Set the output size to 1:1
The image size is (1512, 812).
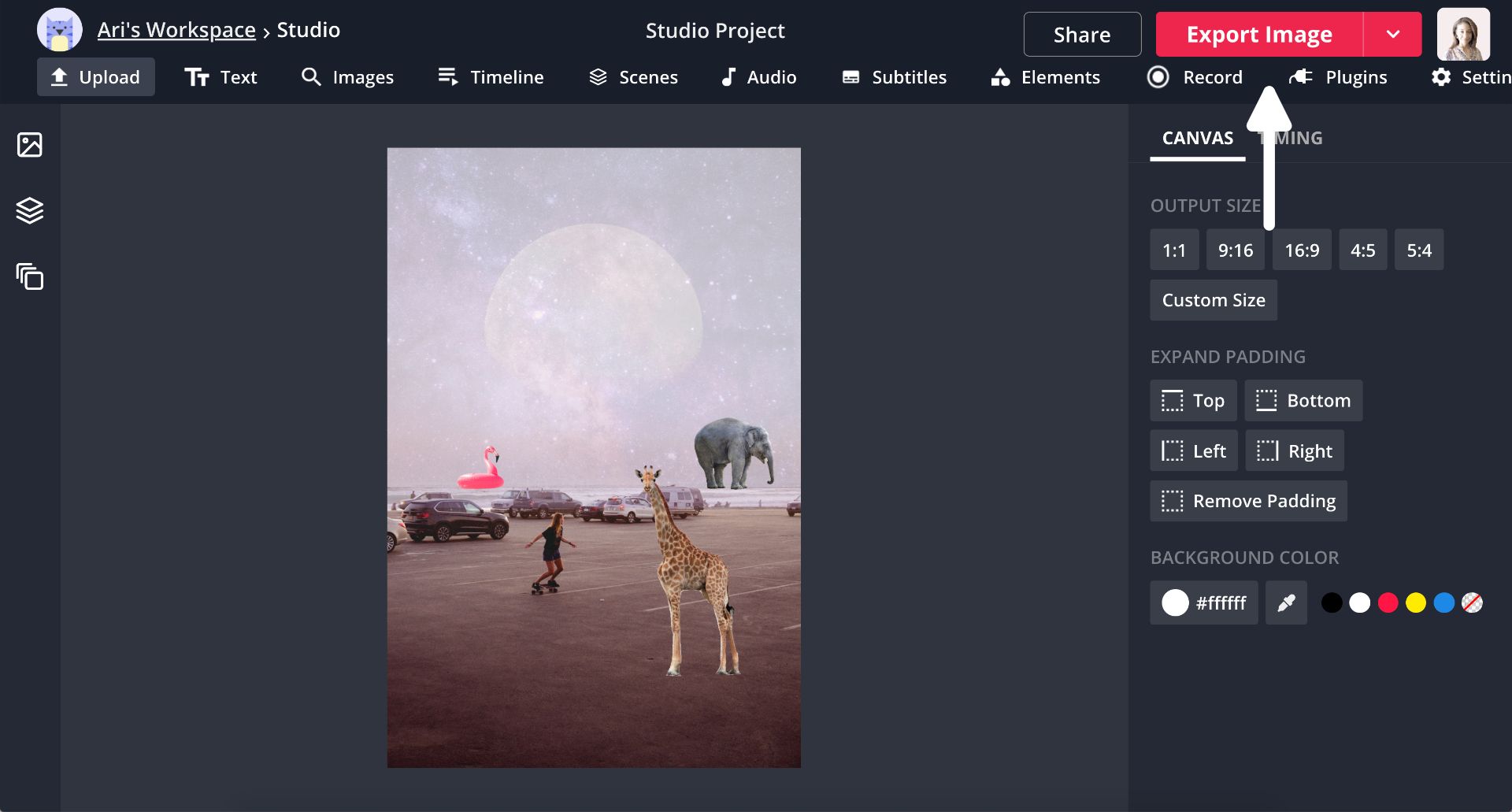click(x=1173, y=250)
